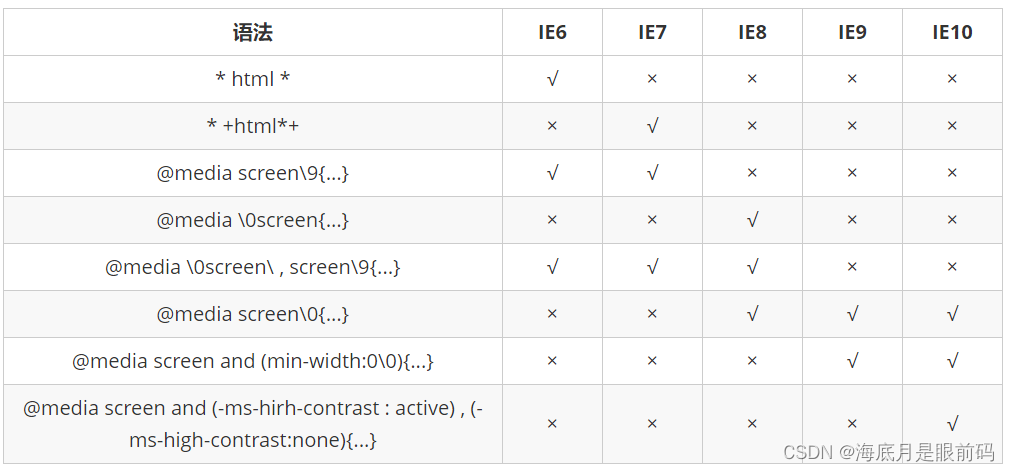Click the IE6 column header
The height and width of the screenshot is (472, 1009).
tap(552, 32)
